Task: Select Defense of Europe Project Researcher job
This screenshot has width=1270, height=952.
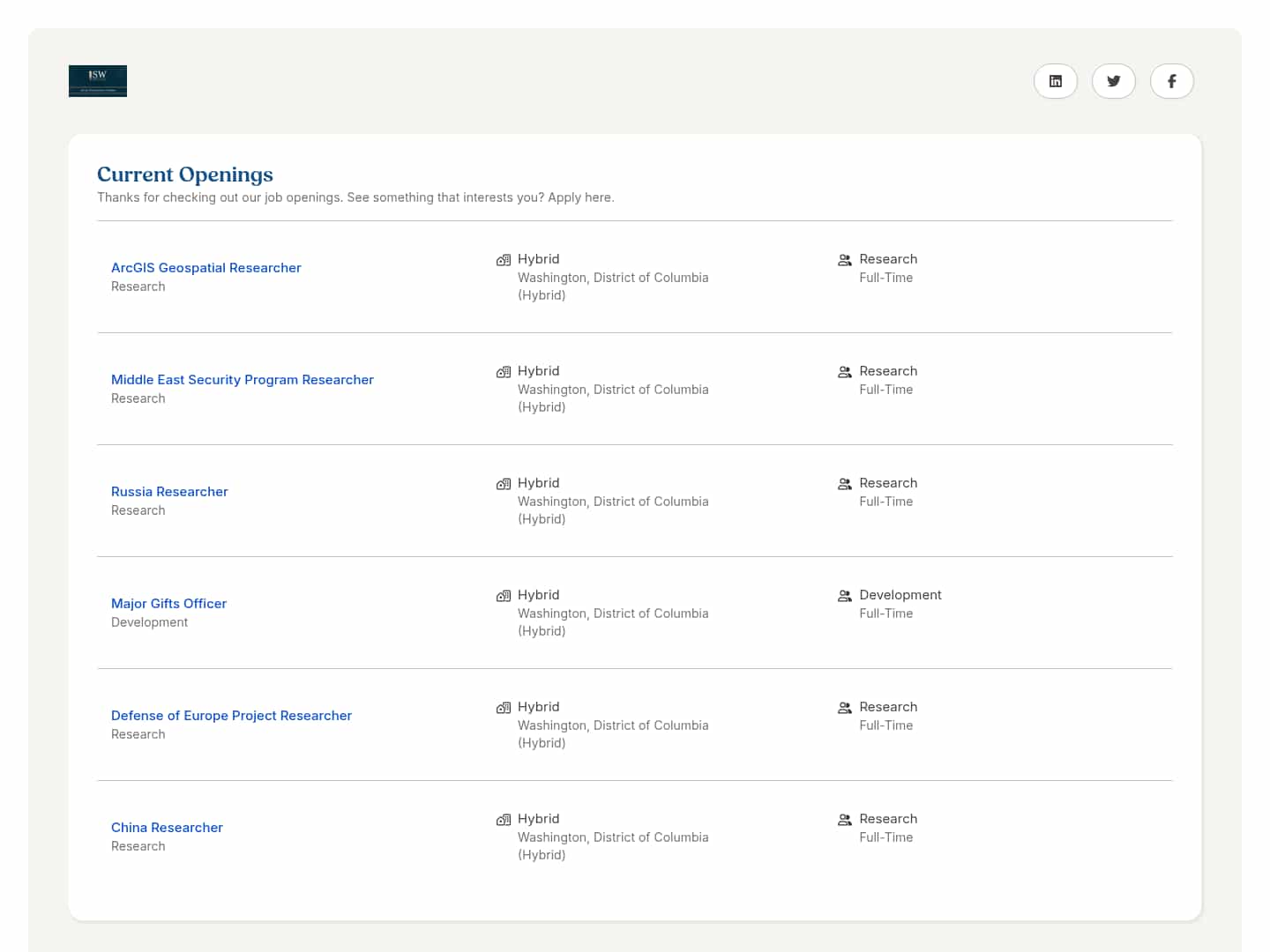Action: coord(231,716)
